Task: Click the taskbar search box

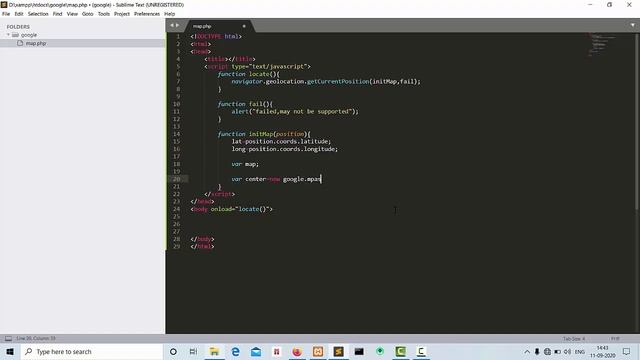Action: tap(92, 351)
